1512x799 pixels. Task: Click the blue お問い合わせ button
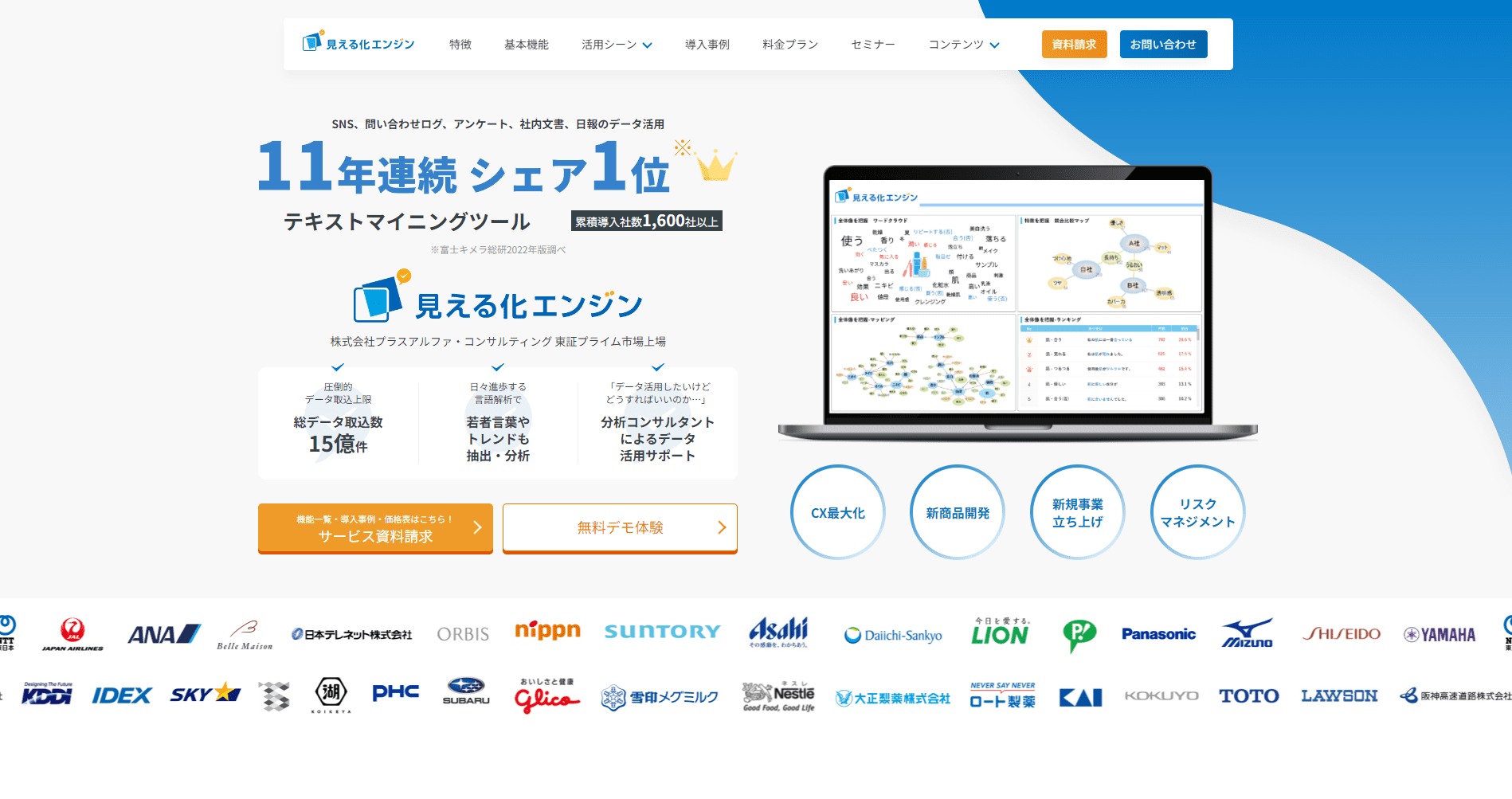pos(1163,45)
